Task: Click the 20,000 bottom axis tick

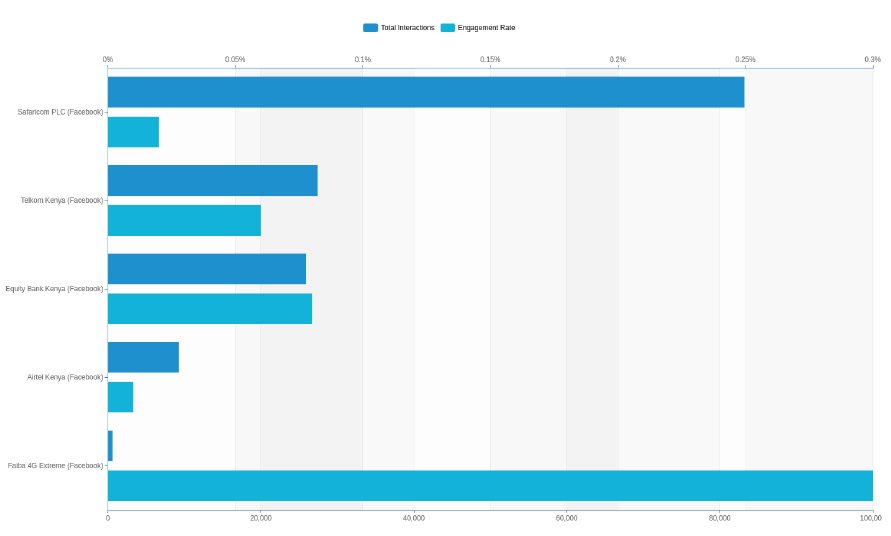Action: click(x=260, y=518)
